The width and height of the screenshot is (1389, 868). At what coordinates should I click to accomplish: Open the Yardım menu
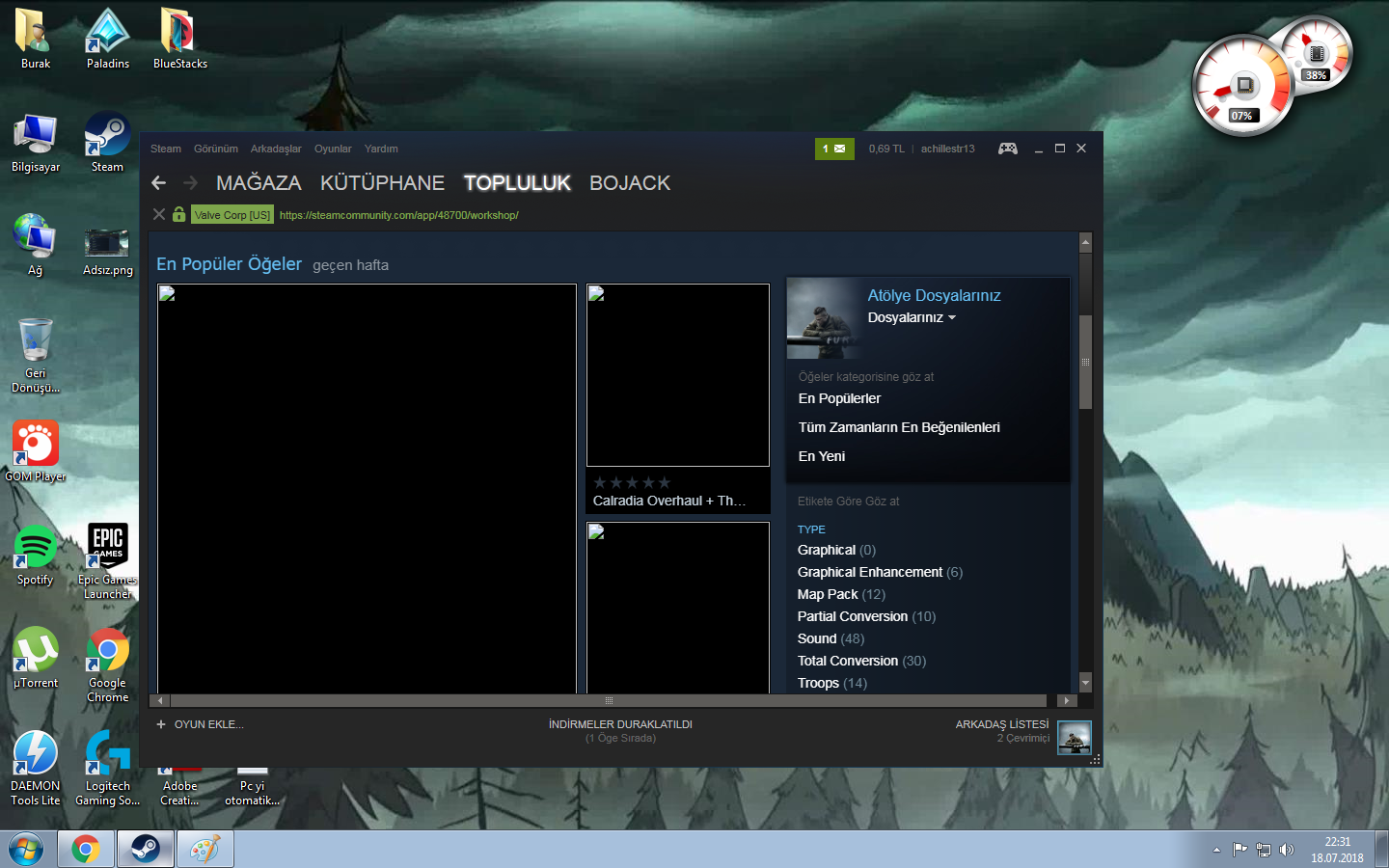point(381,149)
